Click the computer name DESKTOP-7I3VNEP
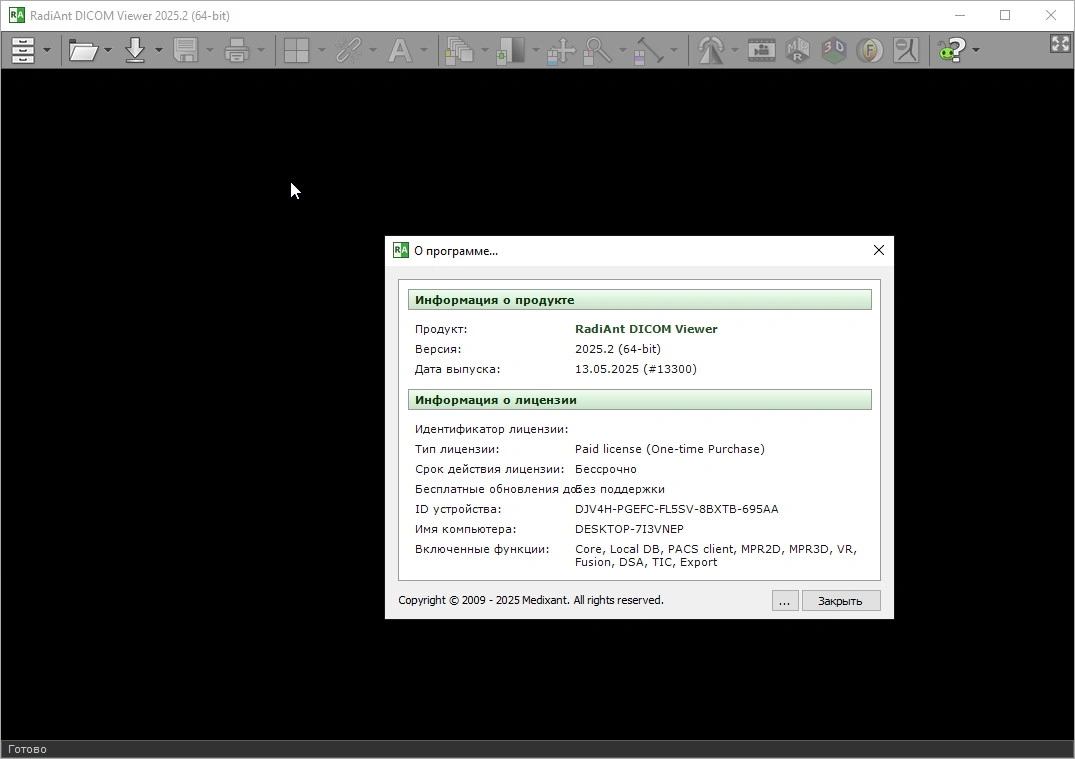The height and width of the screenshot is (759, 1075). point(629,529)
